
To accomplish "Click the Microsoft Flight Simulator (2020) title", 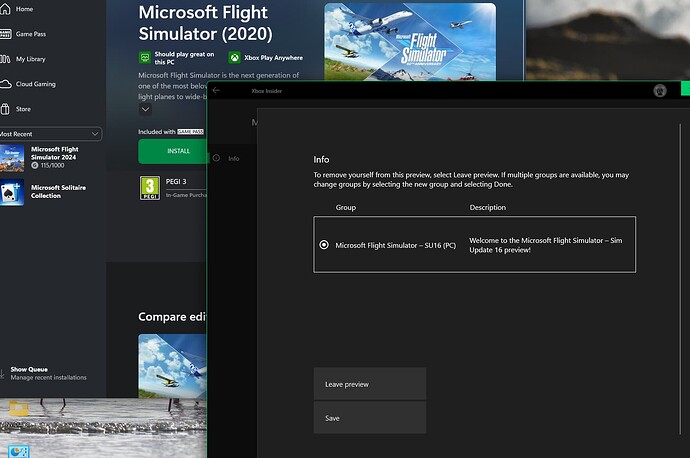I will coord(206,23).
